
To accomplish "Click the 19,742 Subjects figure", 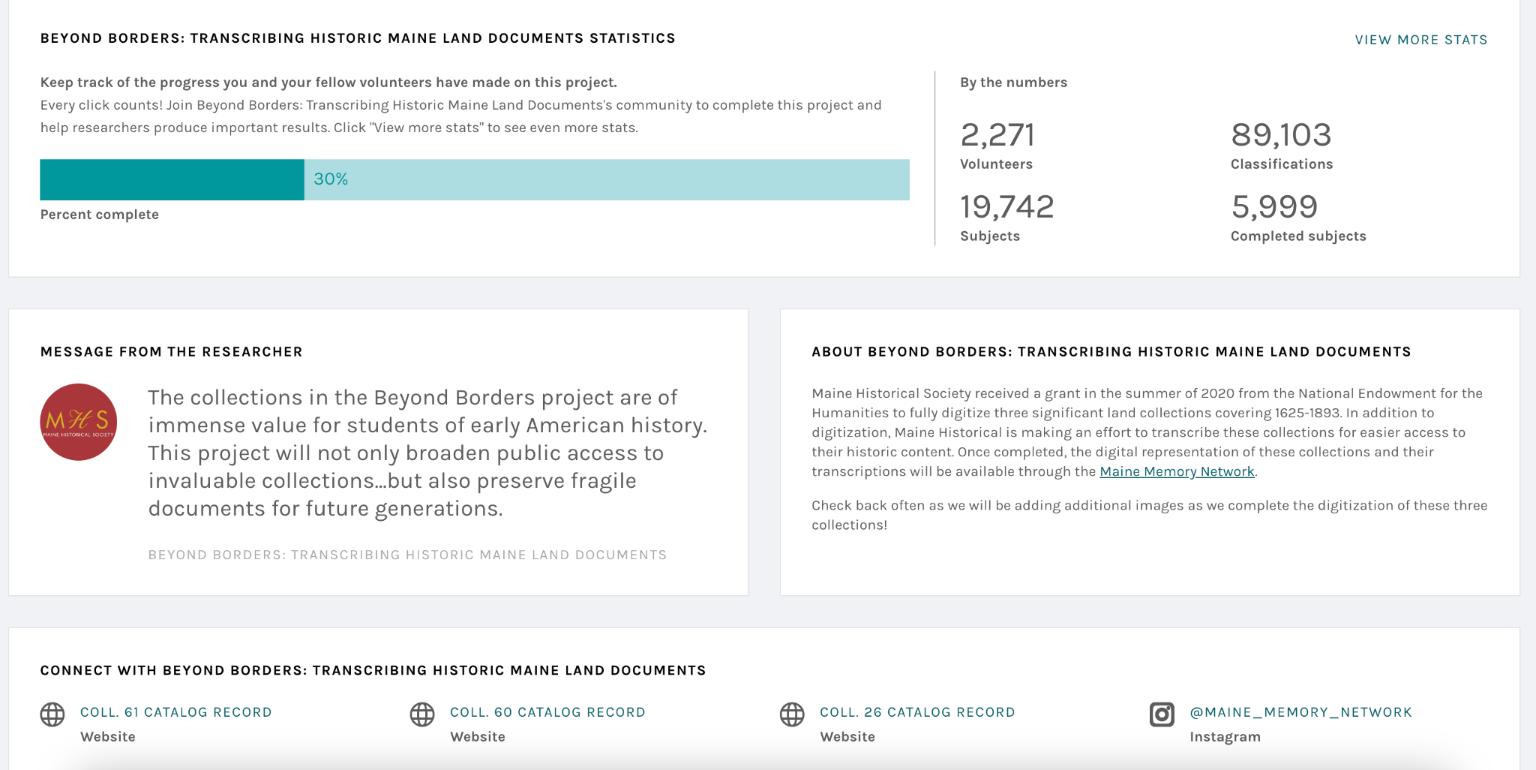I will click(x=1006, y=207).
